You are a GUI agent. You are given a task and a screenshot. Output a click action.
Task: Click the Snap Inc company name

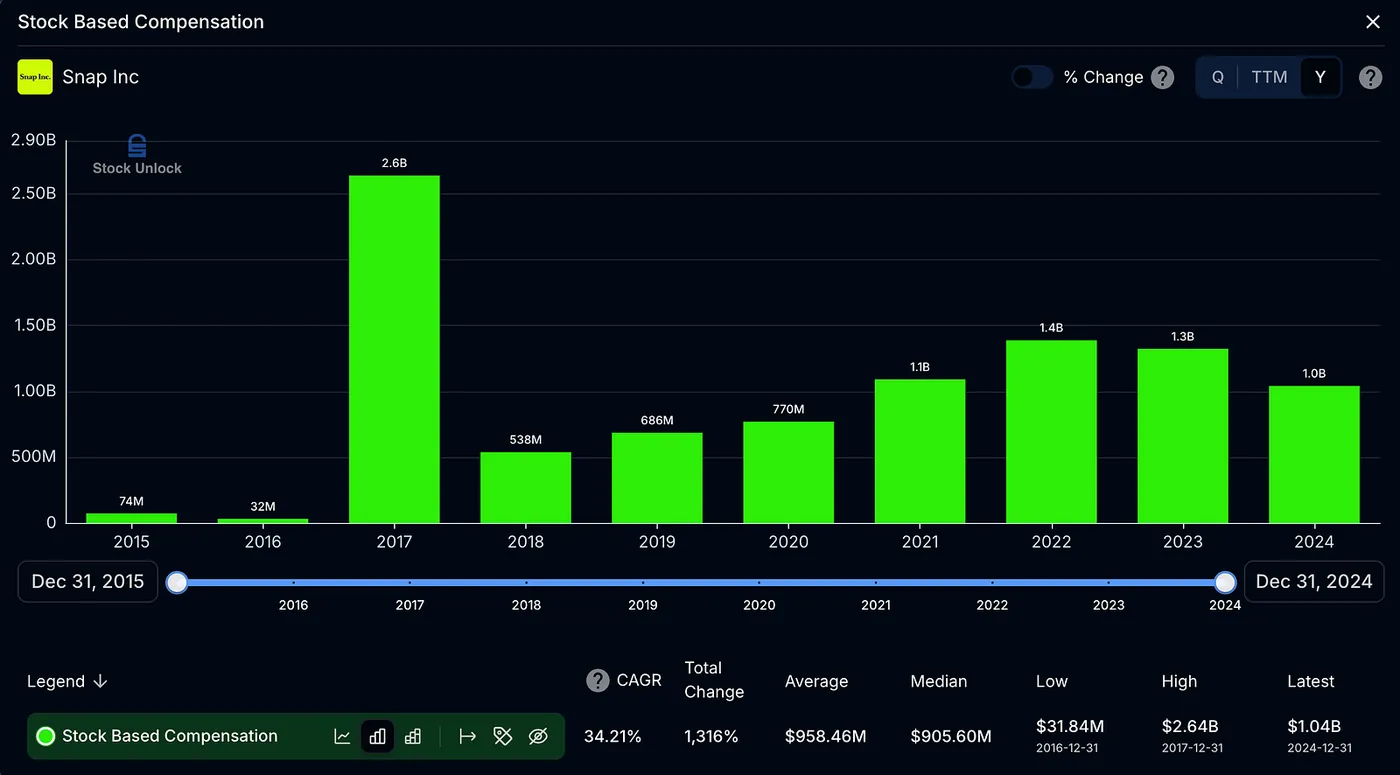click(100, 77)
